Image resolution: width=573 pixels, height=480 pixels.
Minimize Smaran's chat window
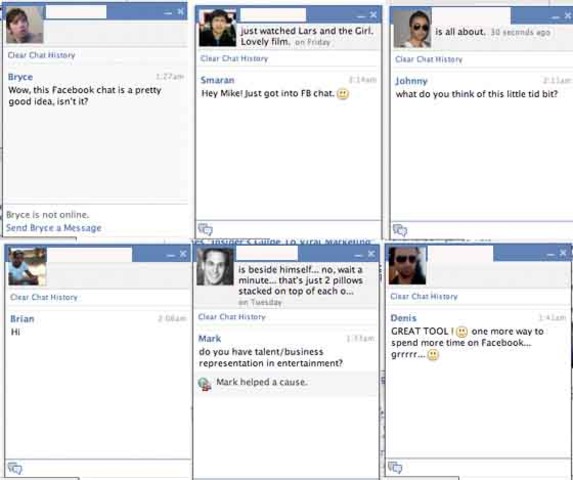[x=361, y=16]
